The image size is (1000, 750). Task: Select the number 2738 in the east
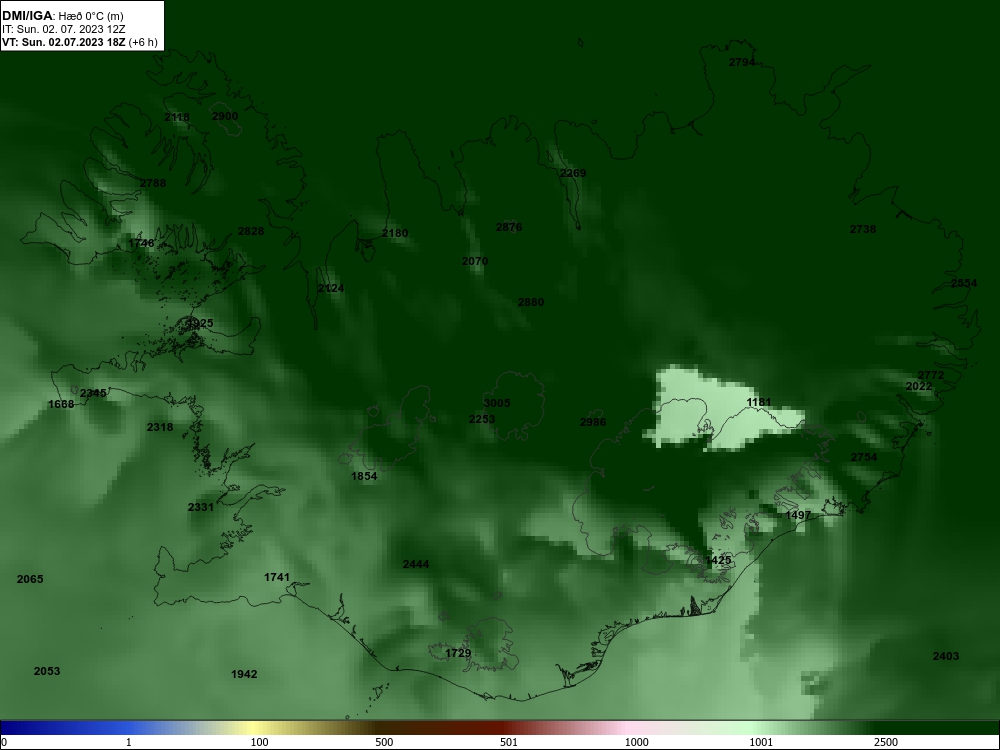point(863,229)
